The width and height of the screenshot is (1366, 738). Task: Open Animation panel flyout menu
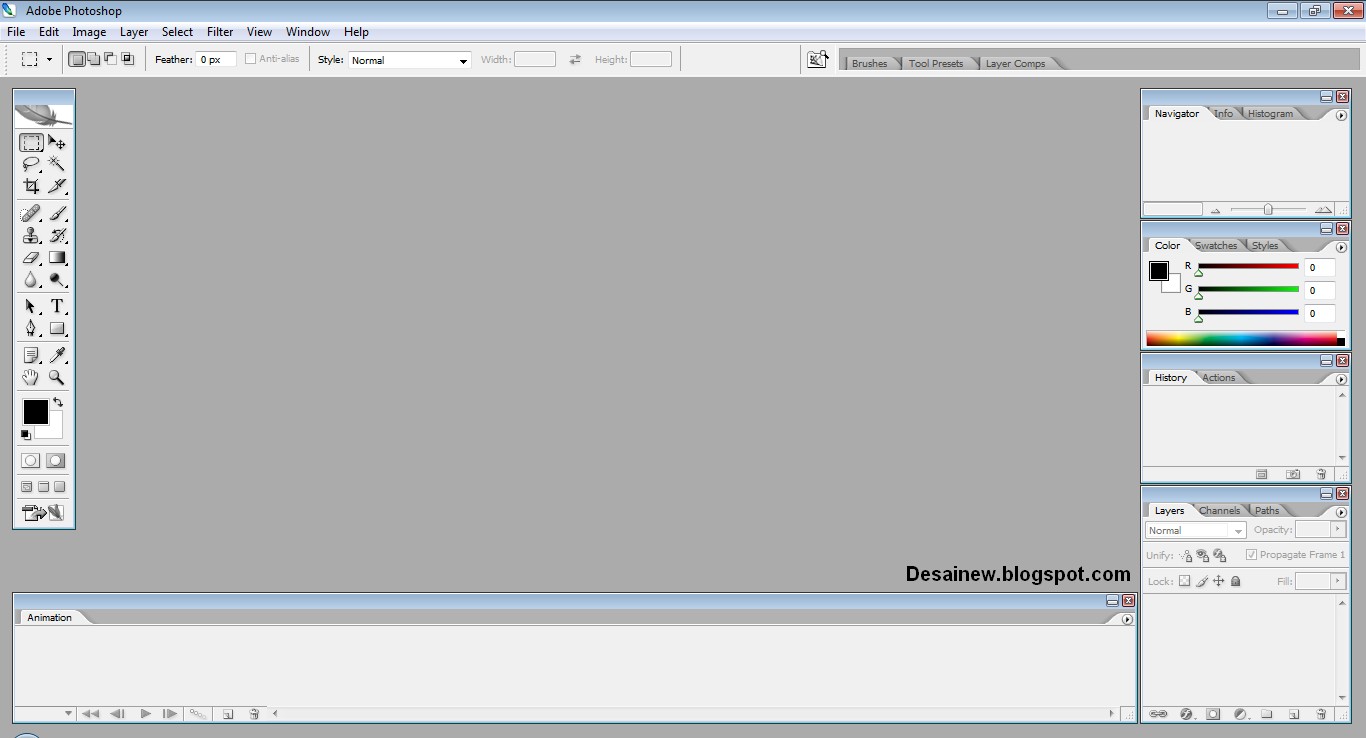[x=1127, y=619]
